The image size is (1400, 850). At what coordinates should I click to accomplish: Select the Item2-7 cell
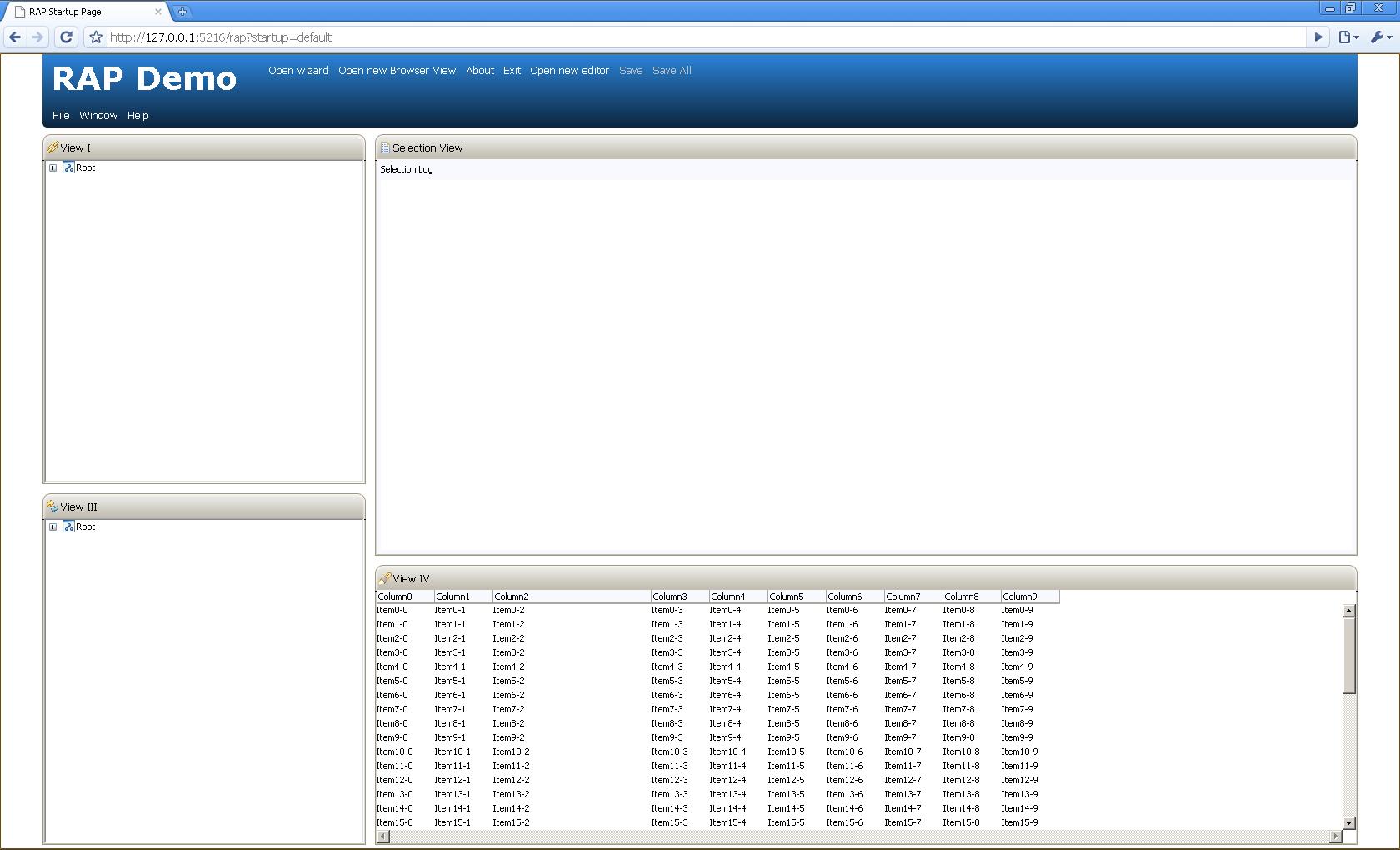[900, 638]
